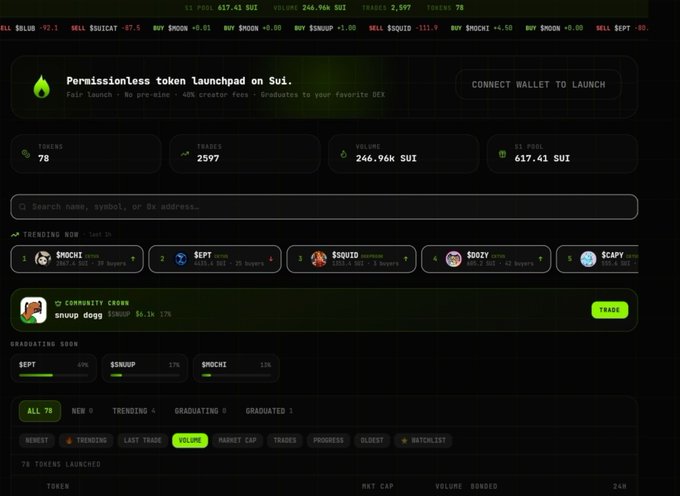The height and width of the screenshot is (496, 680).
Task: Click the BONDED column header
Action: click(484, 486)
